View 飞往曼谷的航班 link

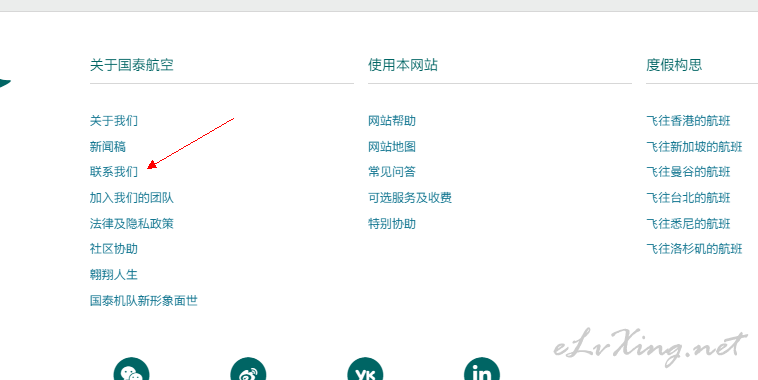[688, 172]
